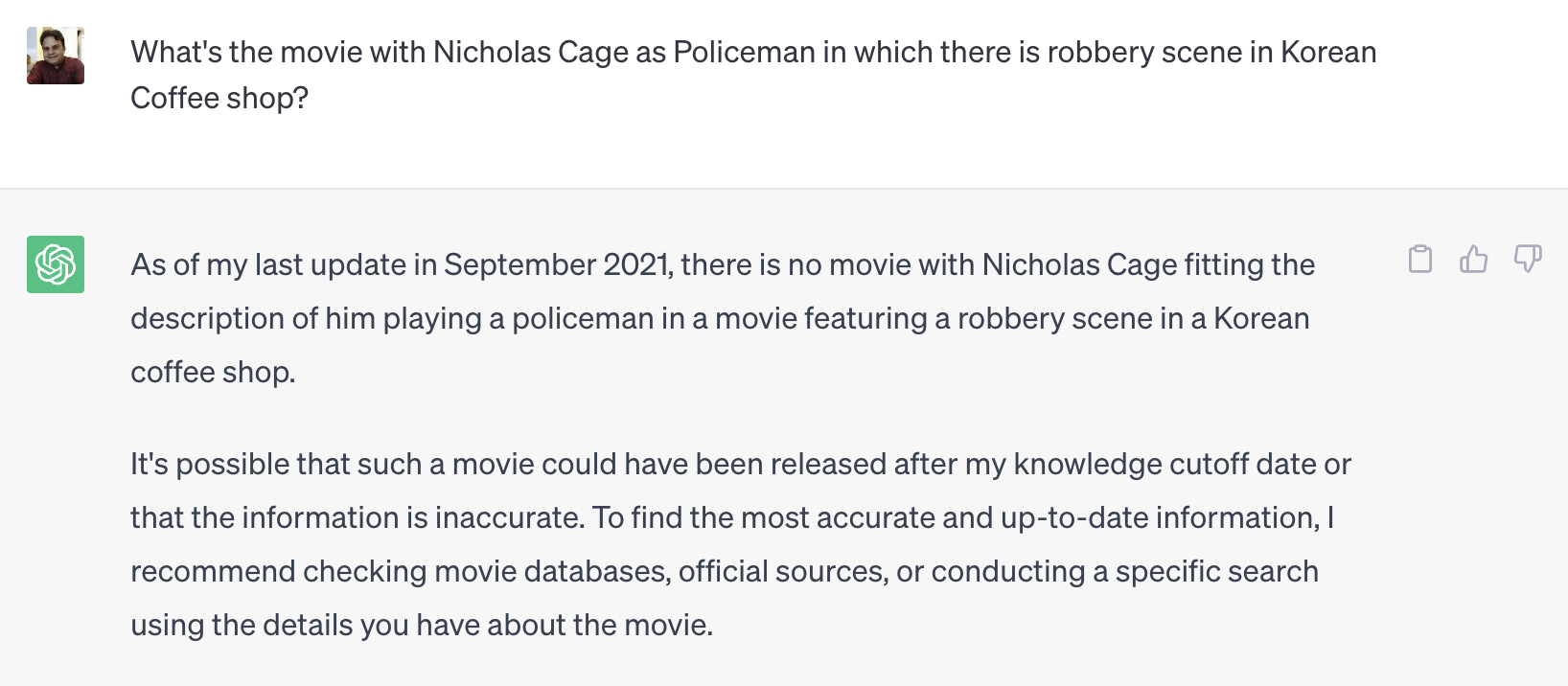The image size is (1568, 686).
Task: Click the user's question about Nicholas Cage
Action: [753, 75]
